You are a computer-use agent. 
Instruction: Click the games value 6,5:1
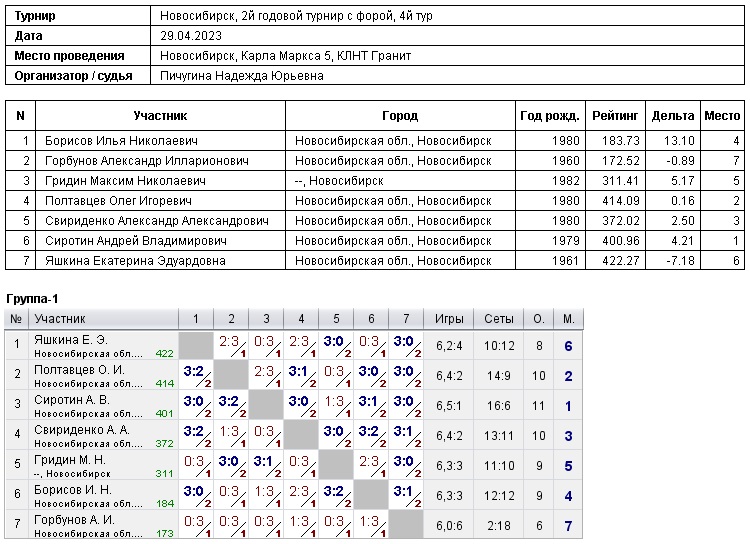(449, 406)
